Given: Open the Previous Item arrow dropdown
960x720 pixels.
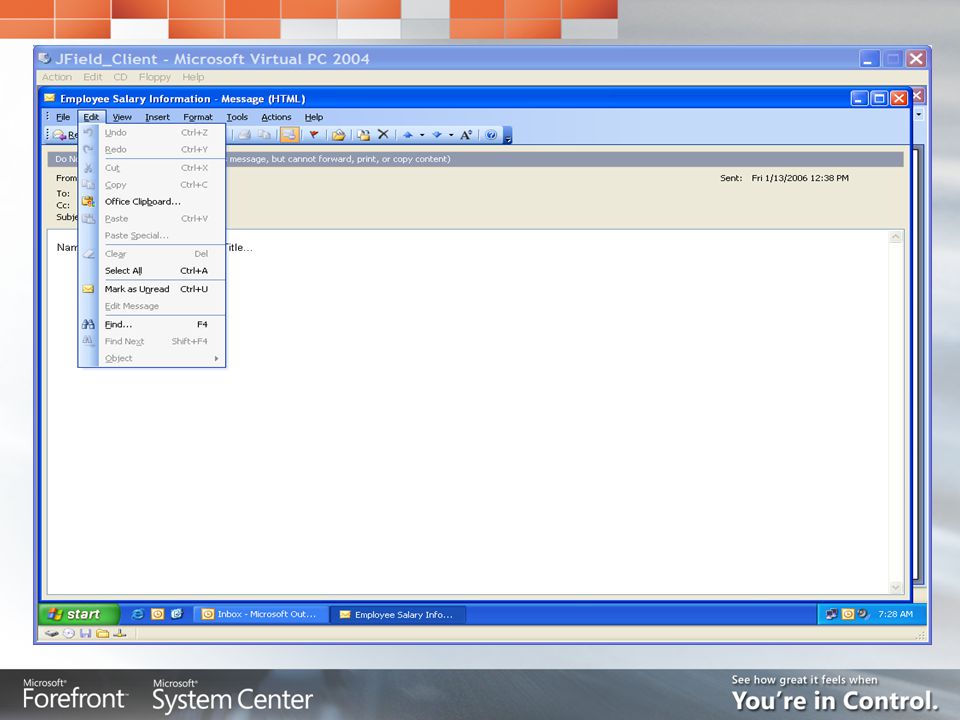Looking at the screenshot, I should [422, 135].
